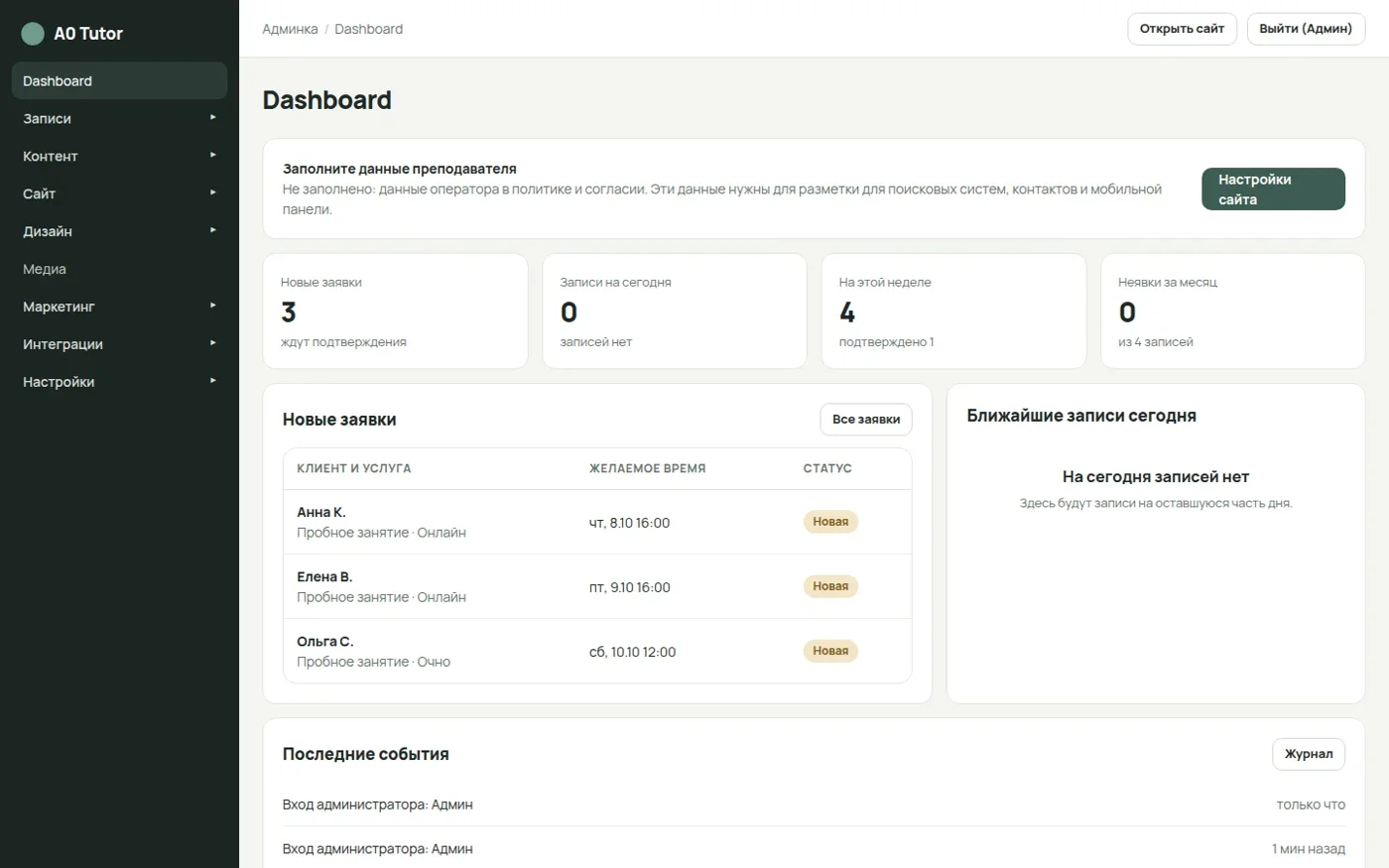Open the Настройки sidebar section
Image resolution: width=1389 pixels, height=868 pixels.
(119, 382)
